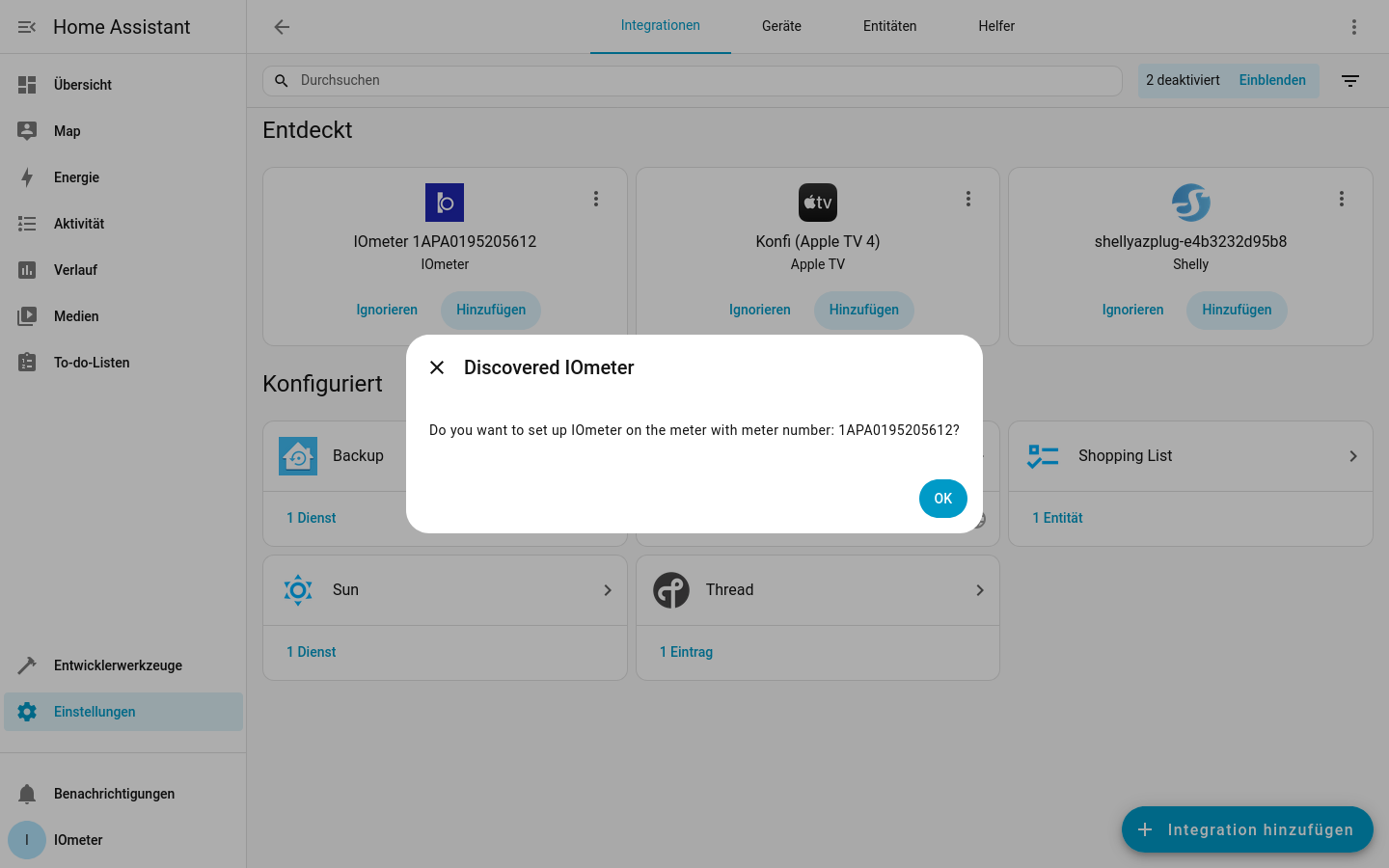Confirm the dialog with OK
Viewport: 1389px width, 868px height.
click(x=943, y=499)
